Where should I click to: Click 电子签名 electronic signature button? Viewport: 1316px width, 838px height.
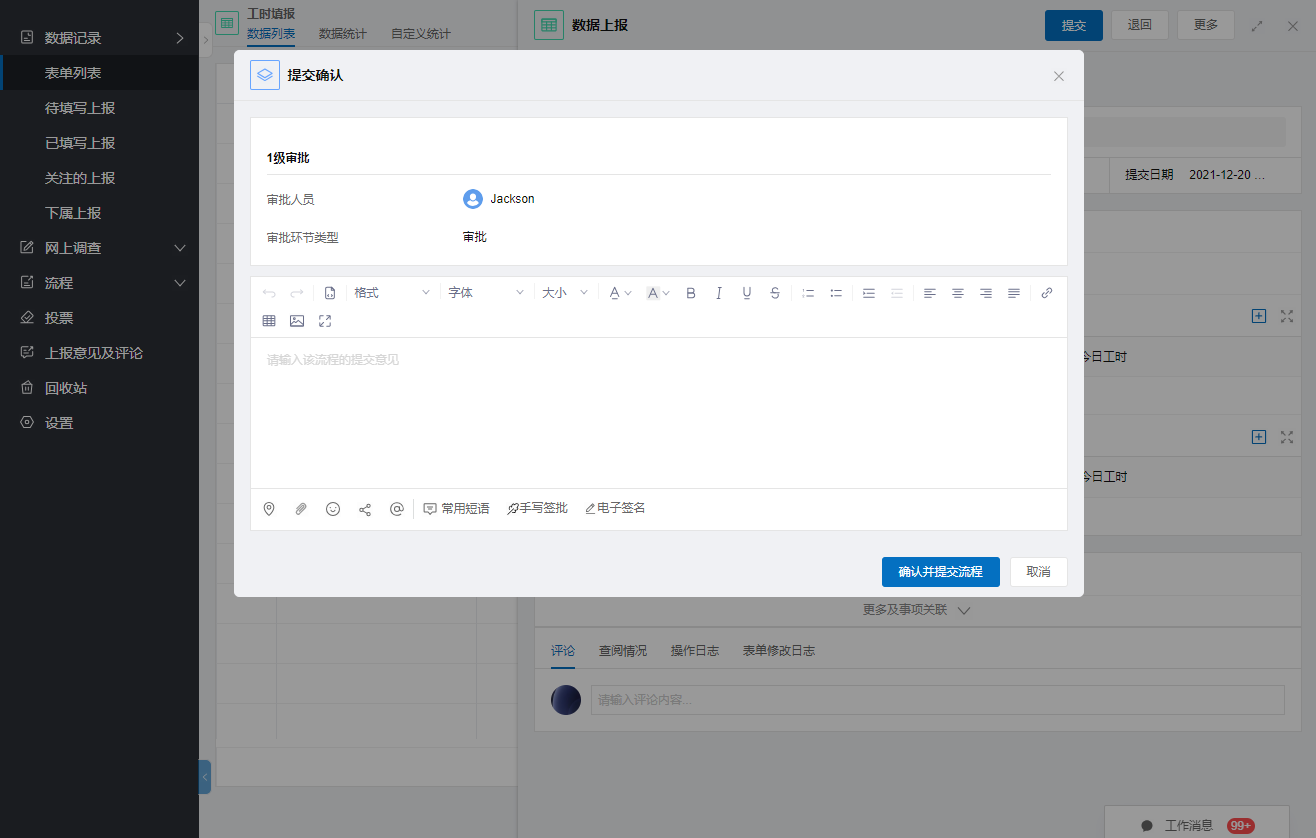[x=615, y=509]
